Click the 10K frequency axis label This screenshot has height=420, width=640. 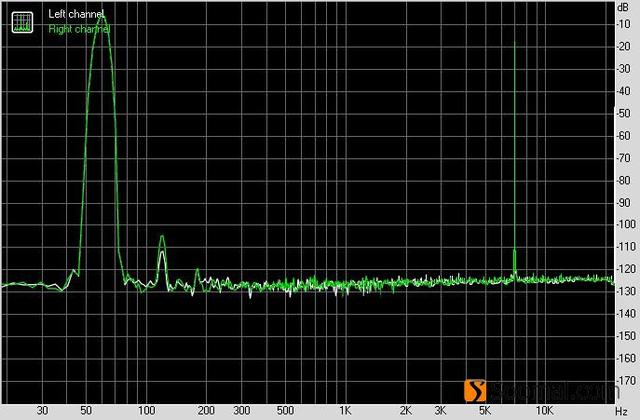543,411
